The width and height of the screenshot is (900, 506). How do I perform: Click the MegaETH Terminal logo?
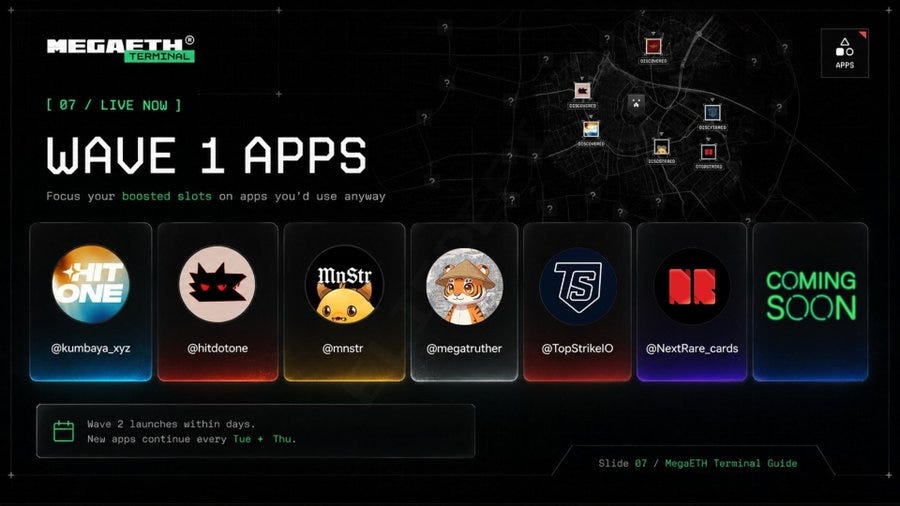[x=121, y=49]
